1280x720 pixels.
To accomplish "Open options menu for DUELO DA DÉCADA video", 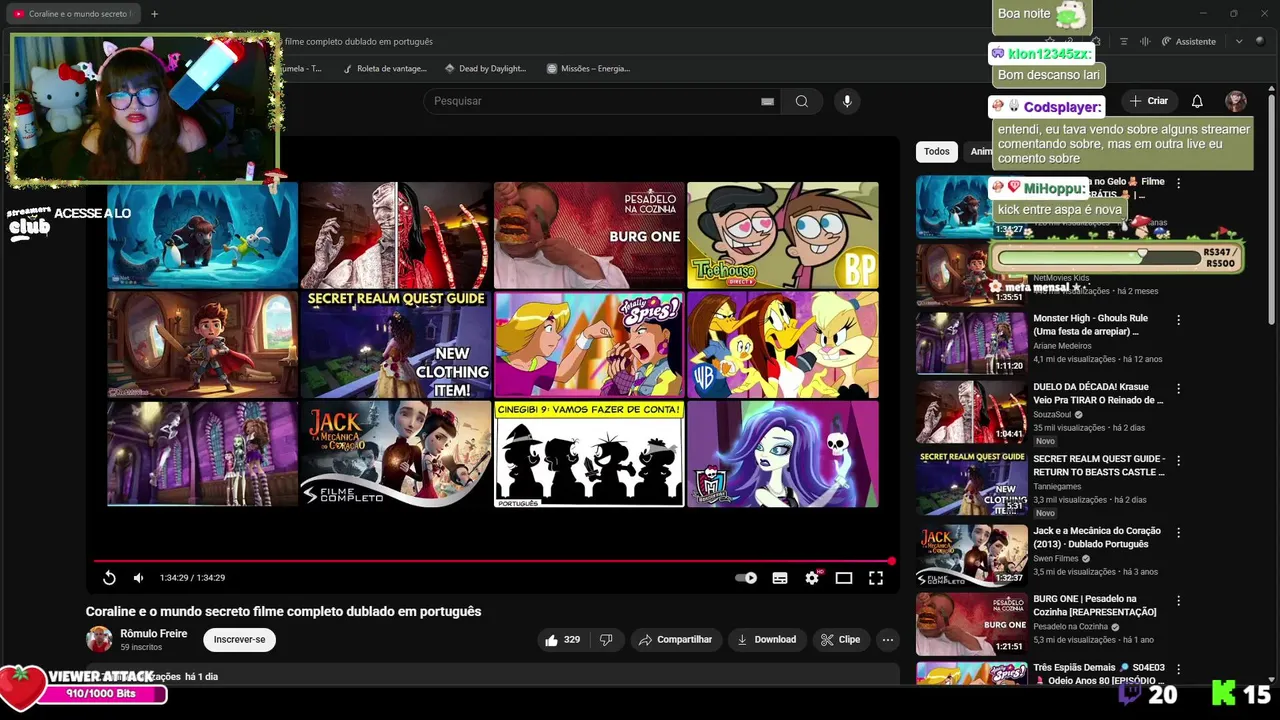I will (1179, 388).
